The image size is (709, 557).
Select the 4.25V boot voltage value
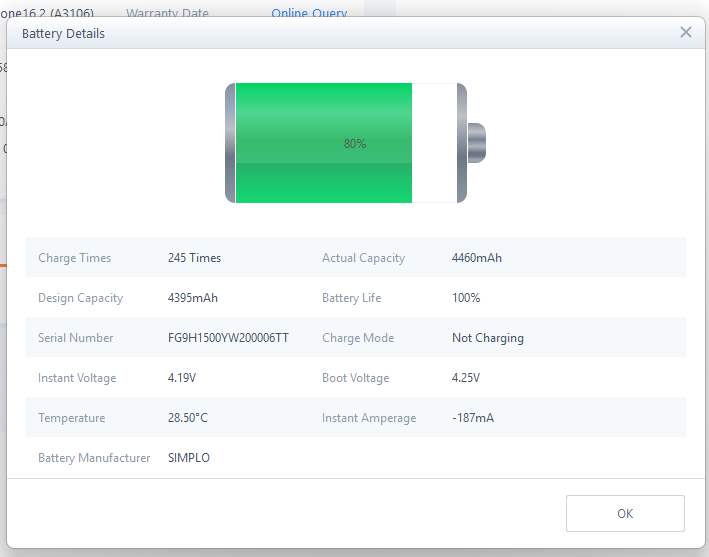(x=466, y=378)
